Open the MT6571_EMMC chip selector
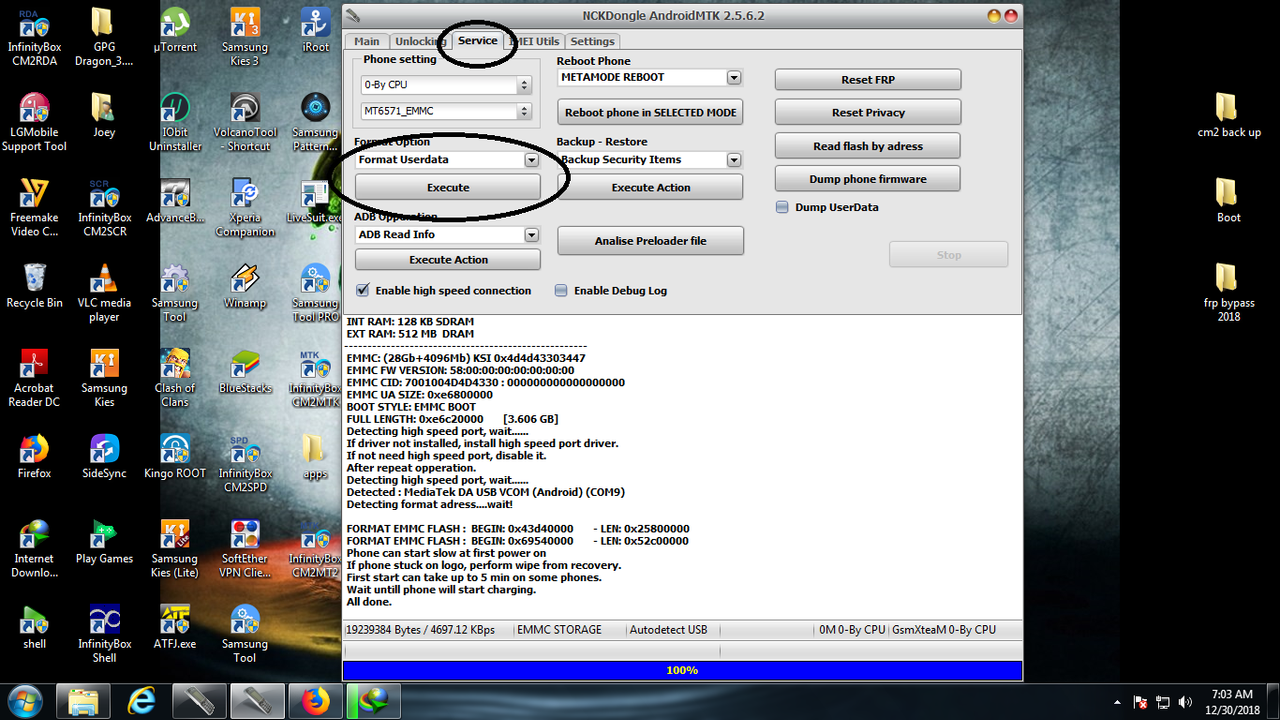This screenshot has height=720, width=1280. (x=447, y=111)
